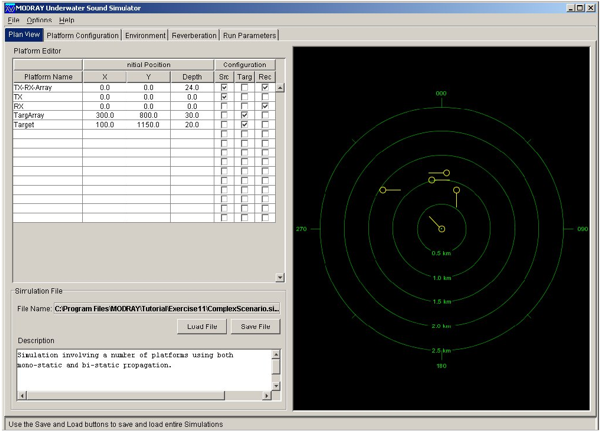This screenshot has width=600, height=433.
Task: Click the X value 300.0 cell
Action: [104, 115]
